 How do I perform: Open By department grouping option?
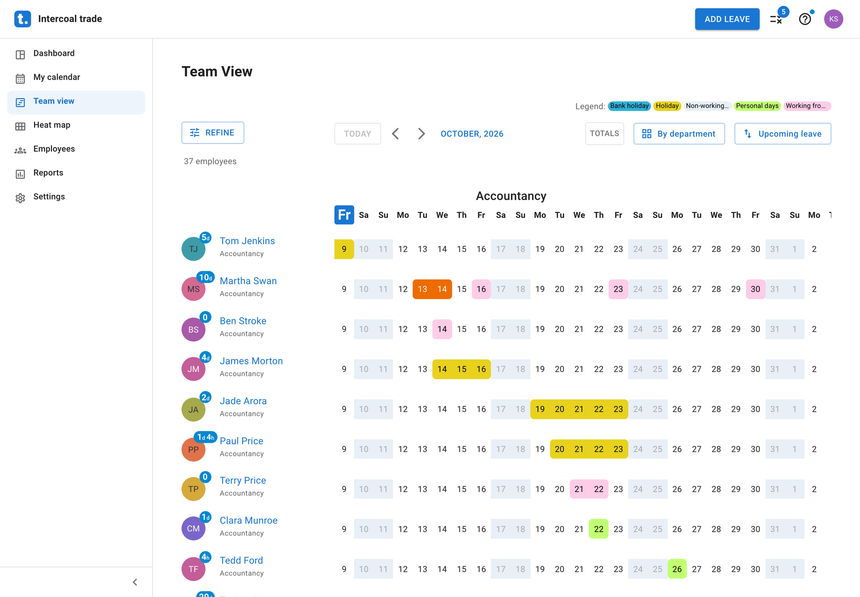click(x=679, y=133)
